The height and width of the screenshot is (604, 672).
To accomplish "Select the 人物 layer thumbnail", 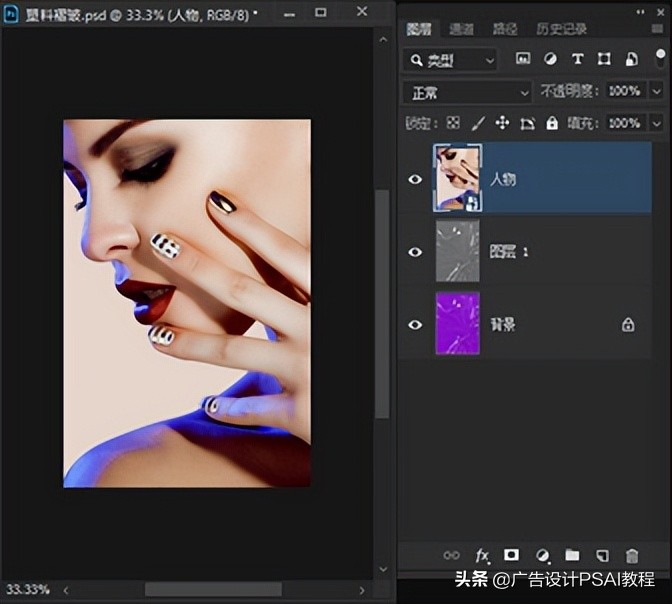I will coord(457,178).
